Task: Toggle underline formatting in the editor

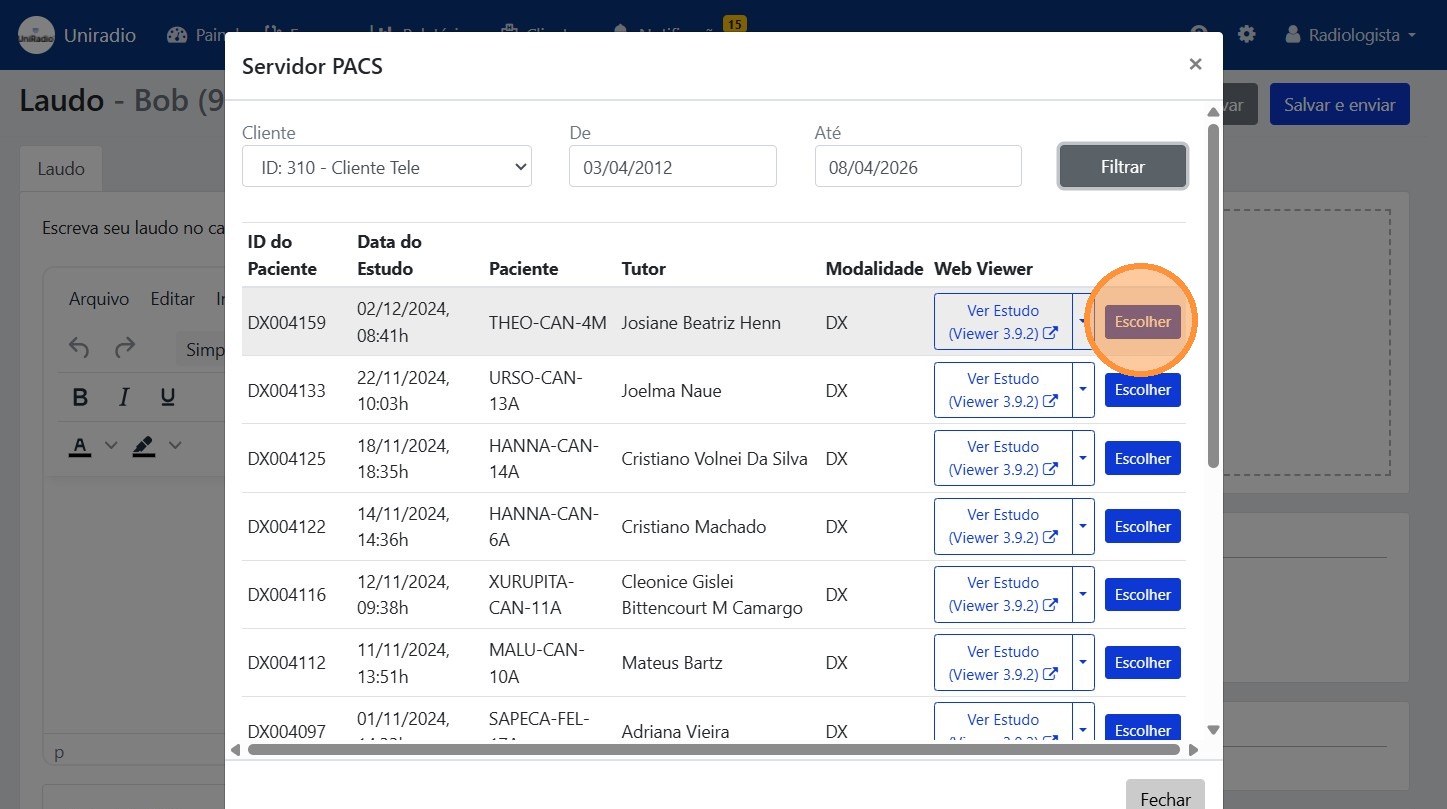Action: coord(168,398)
